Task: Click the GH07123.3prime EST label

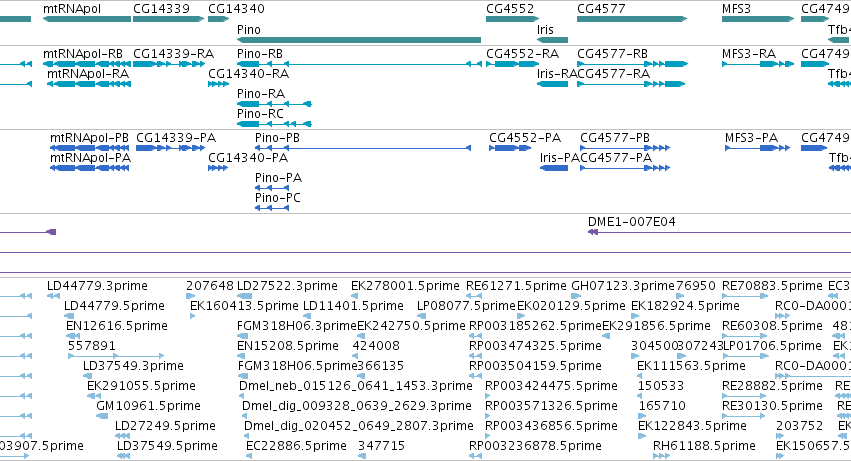Action: (x=623, y=286)
